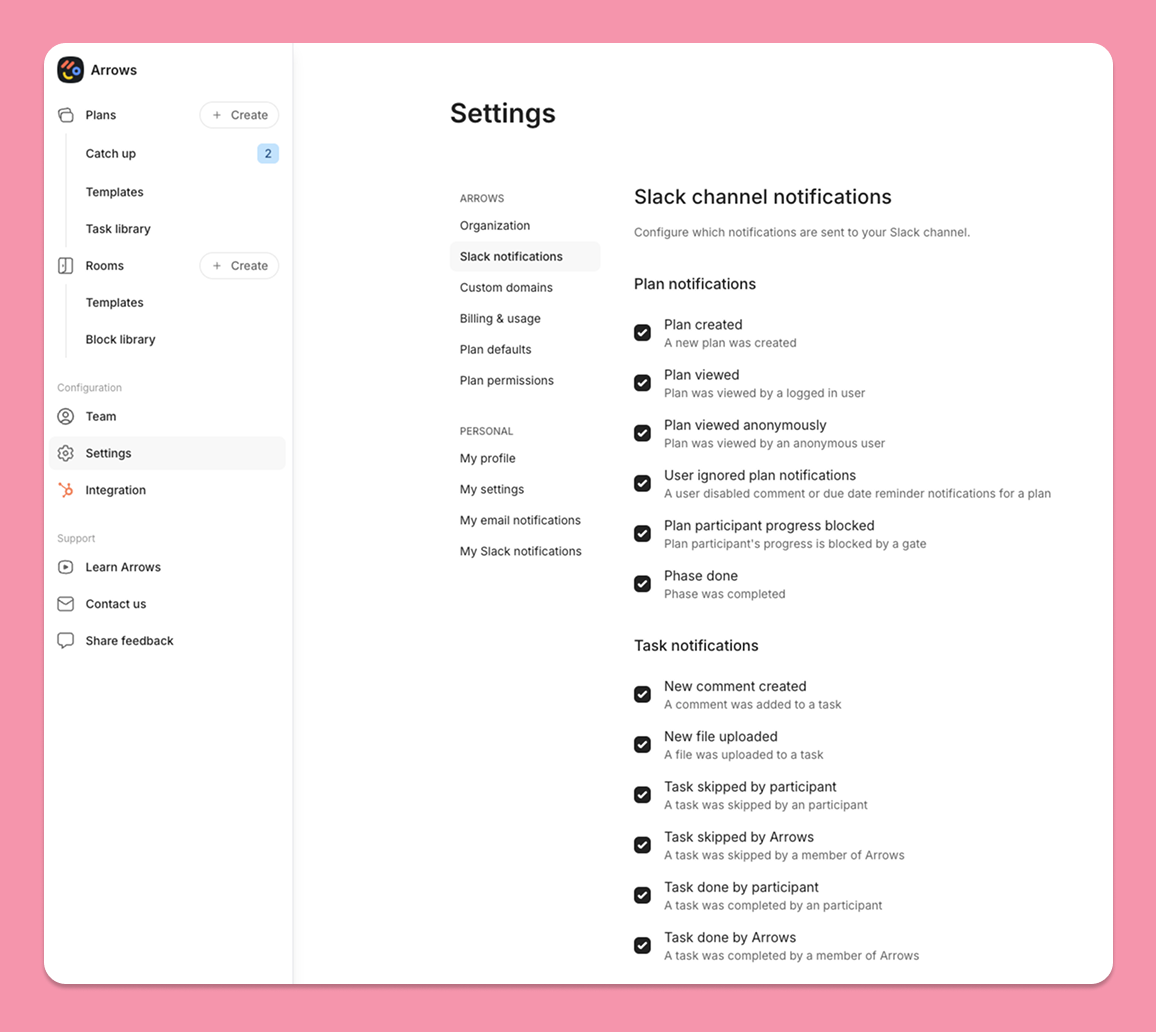This screenshot has height=1032, width=1156.
Task: Click the Rooms door icon
Action: tap(66, 265)
